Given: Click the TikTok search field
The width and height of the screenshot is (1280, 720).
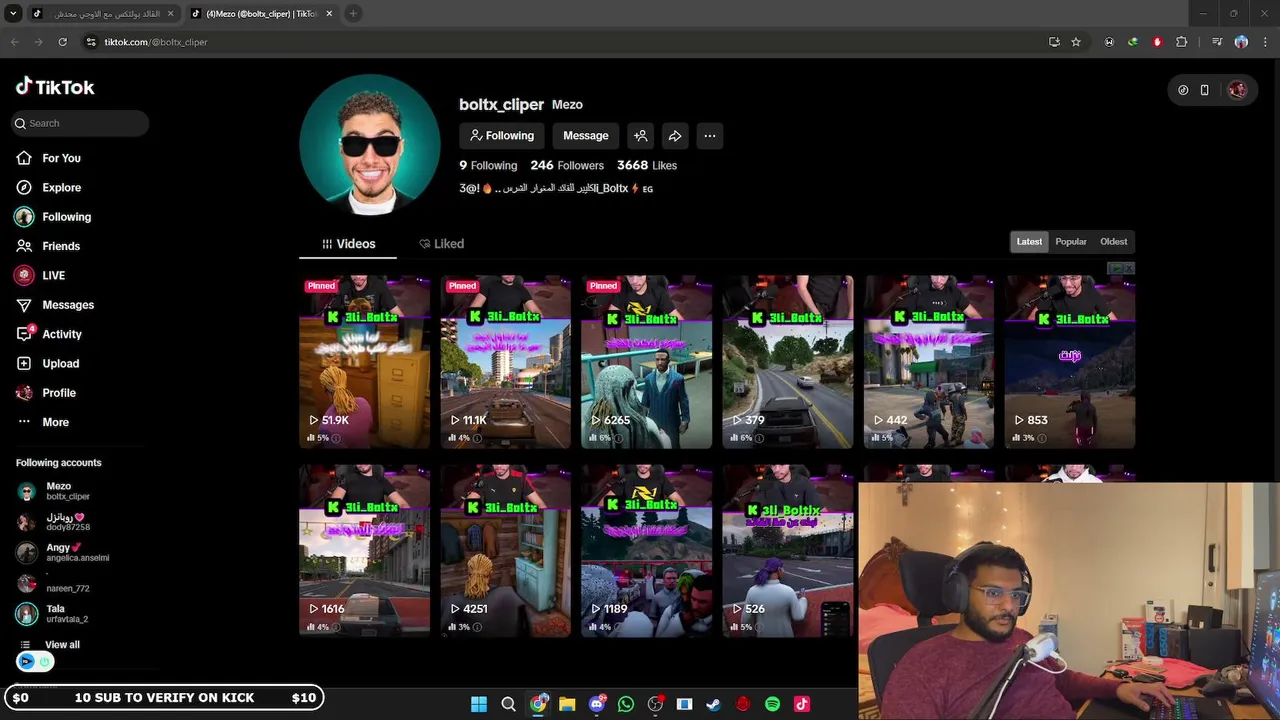Looking at the screenshot, I should click(x=81, y=123).
